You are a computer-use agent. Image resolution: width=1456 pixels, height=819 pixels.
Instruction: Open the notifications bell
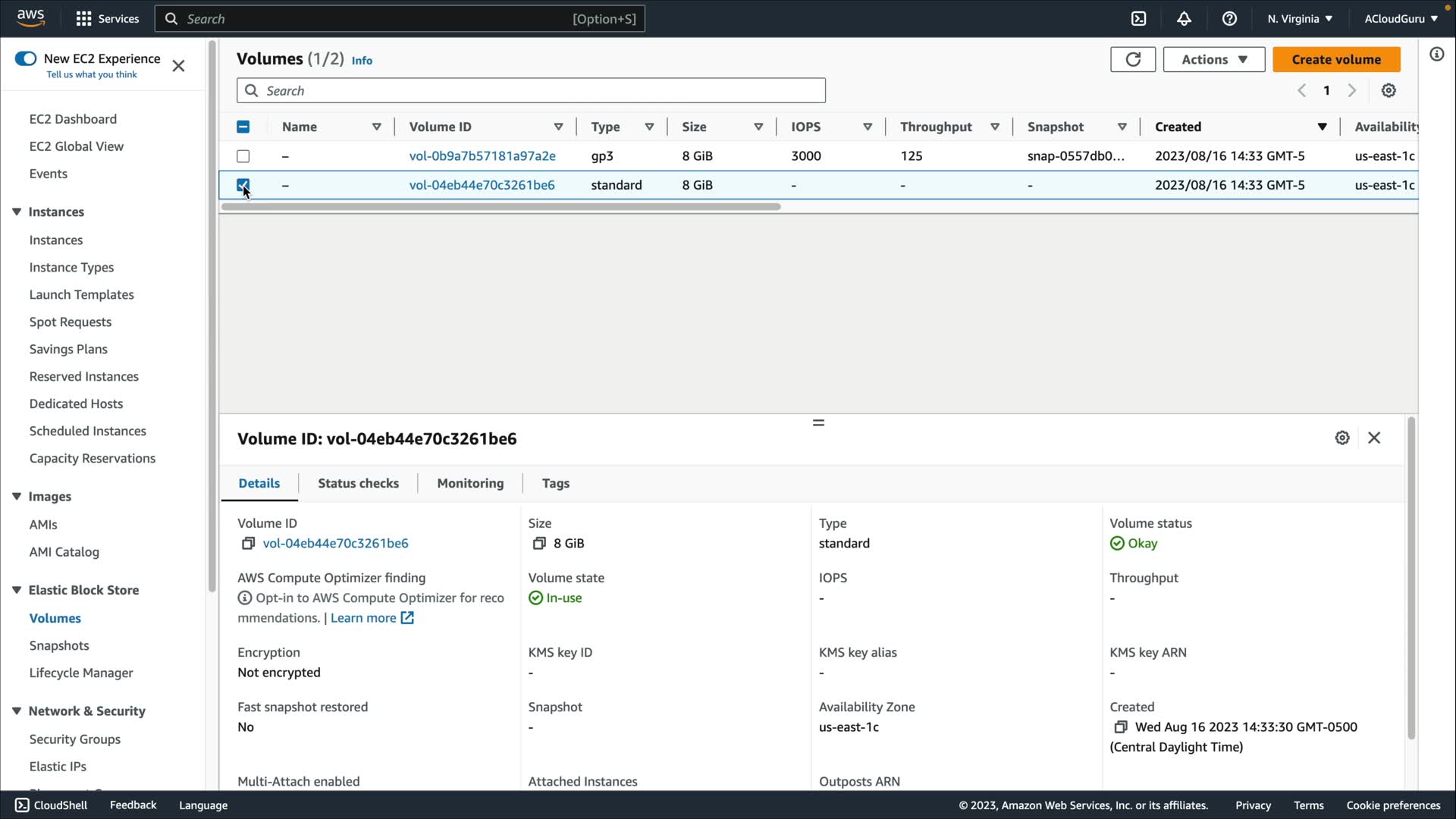coord(1184,19)
